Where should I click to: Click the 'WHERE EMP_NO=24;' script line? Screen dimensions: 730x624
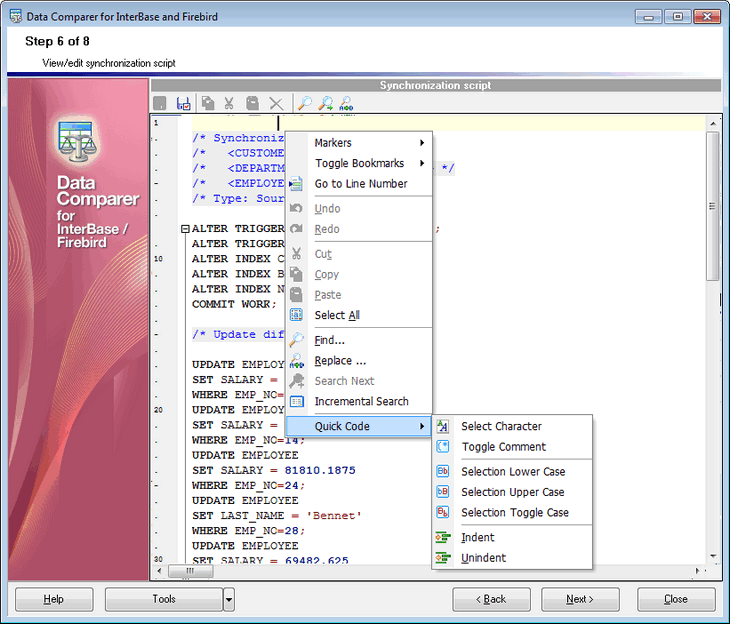tap(249, 485)
